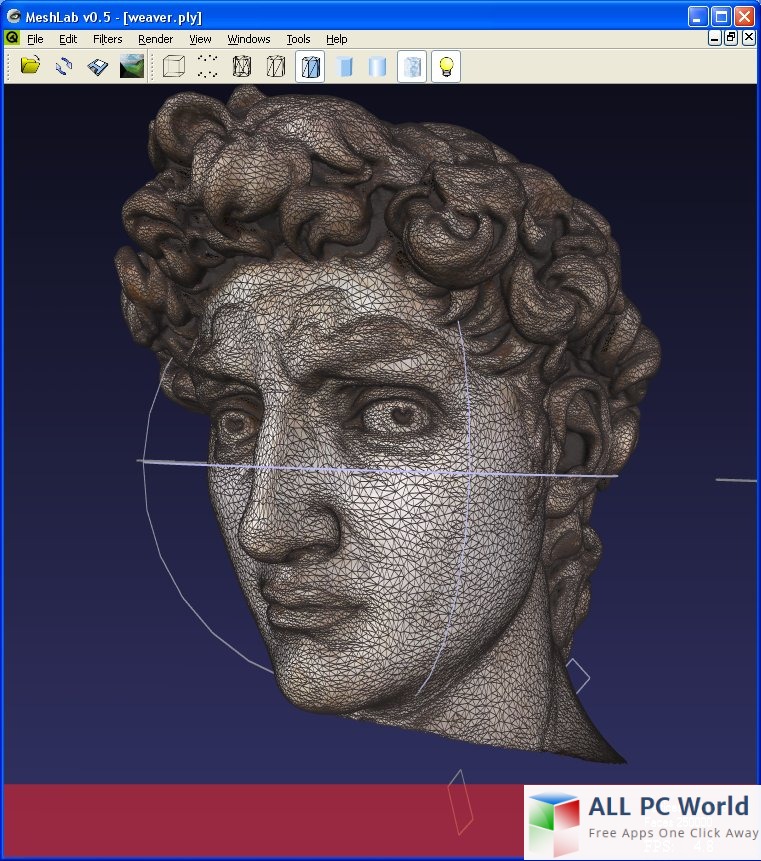Screen dimensions: 761x861
Task: Minimize the MeshLab main window
Action: click(697, 16)
